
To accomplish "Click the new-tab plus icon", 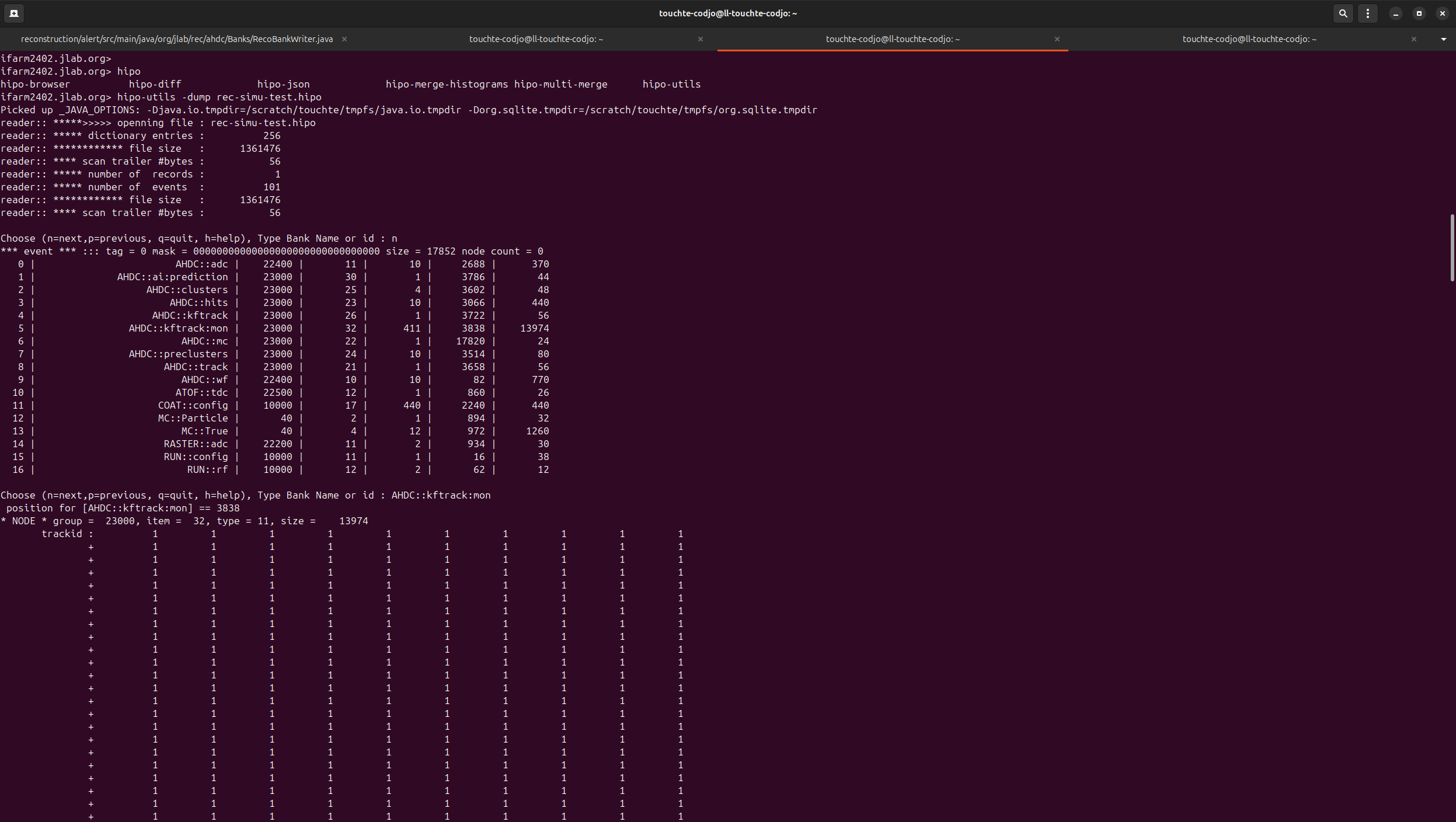I will point(14,13).
